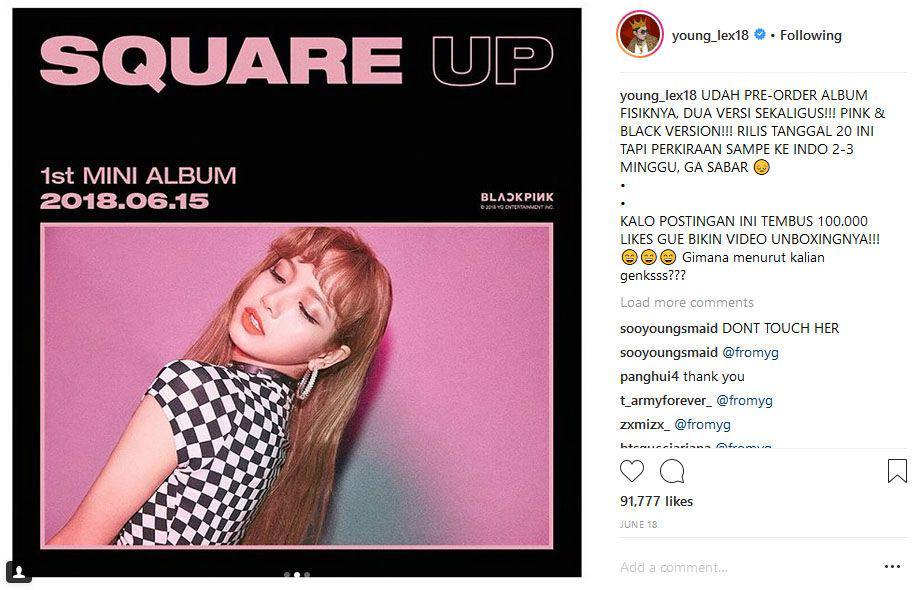Click the verified badge next to young_lex18
Image resolution: width=914 pixels, height=590 pixels.
[x=760, y=35]
